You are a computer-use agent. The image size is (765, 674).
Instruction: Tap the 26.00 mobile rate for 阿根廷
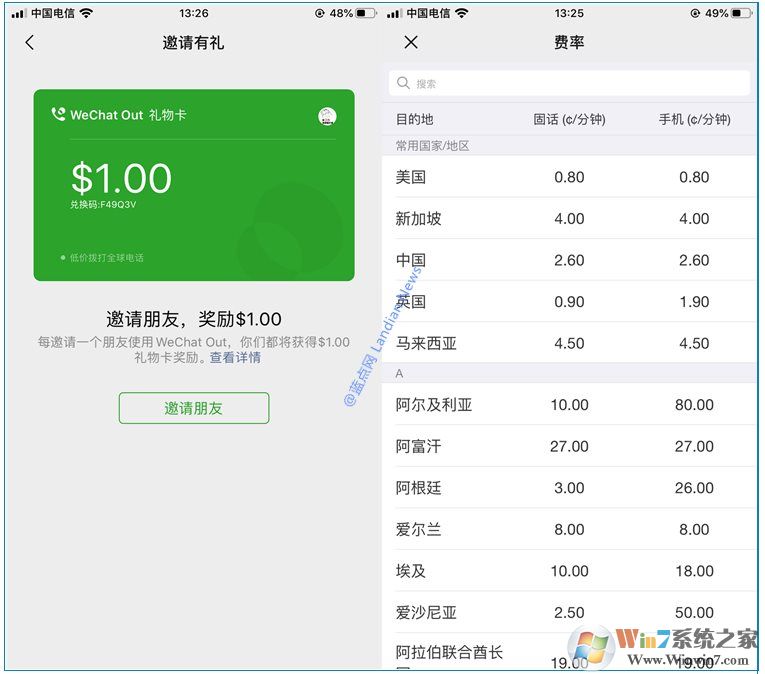(x=694, y=488)
